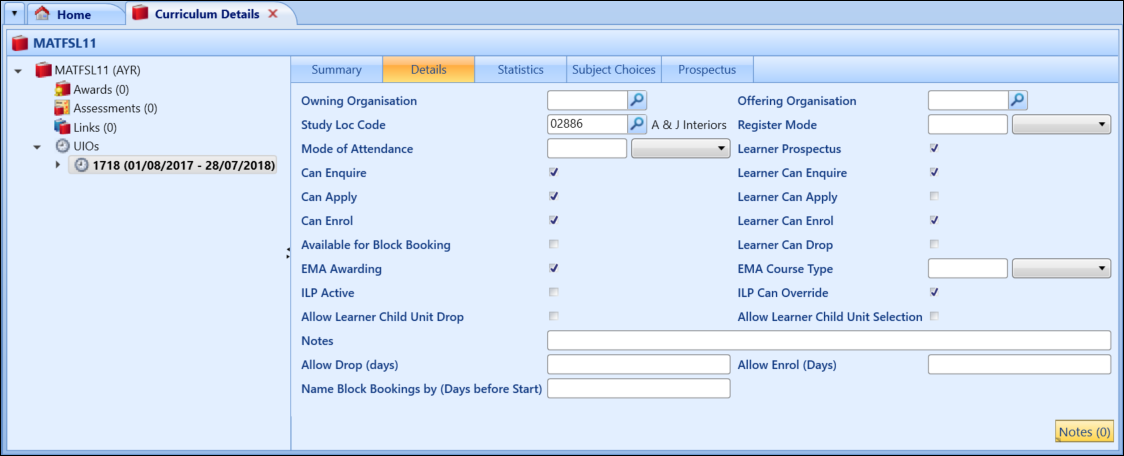
Task: Tick Available for Block Booking checkbox
Action: [553, 244]
